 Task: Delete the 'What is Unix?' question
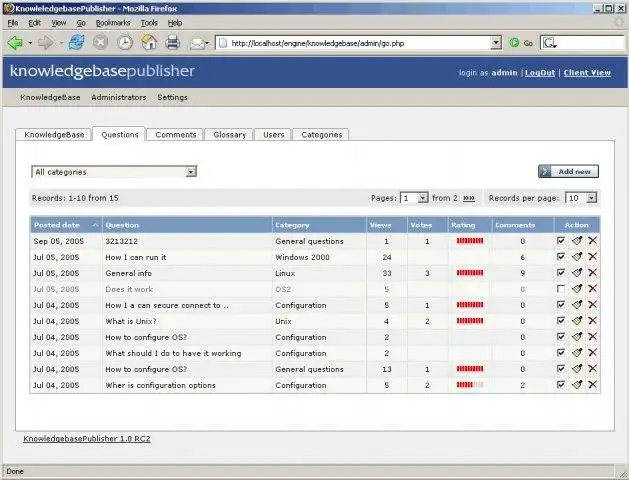point(592,321)
